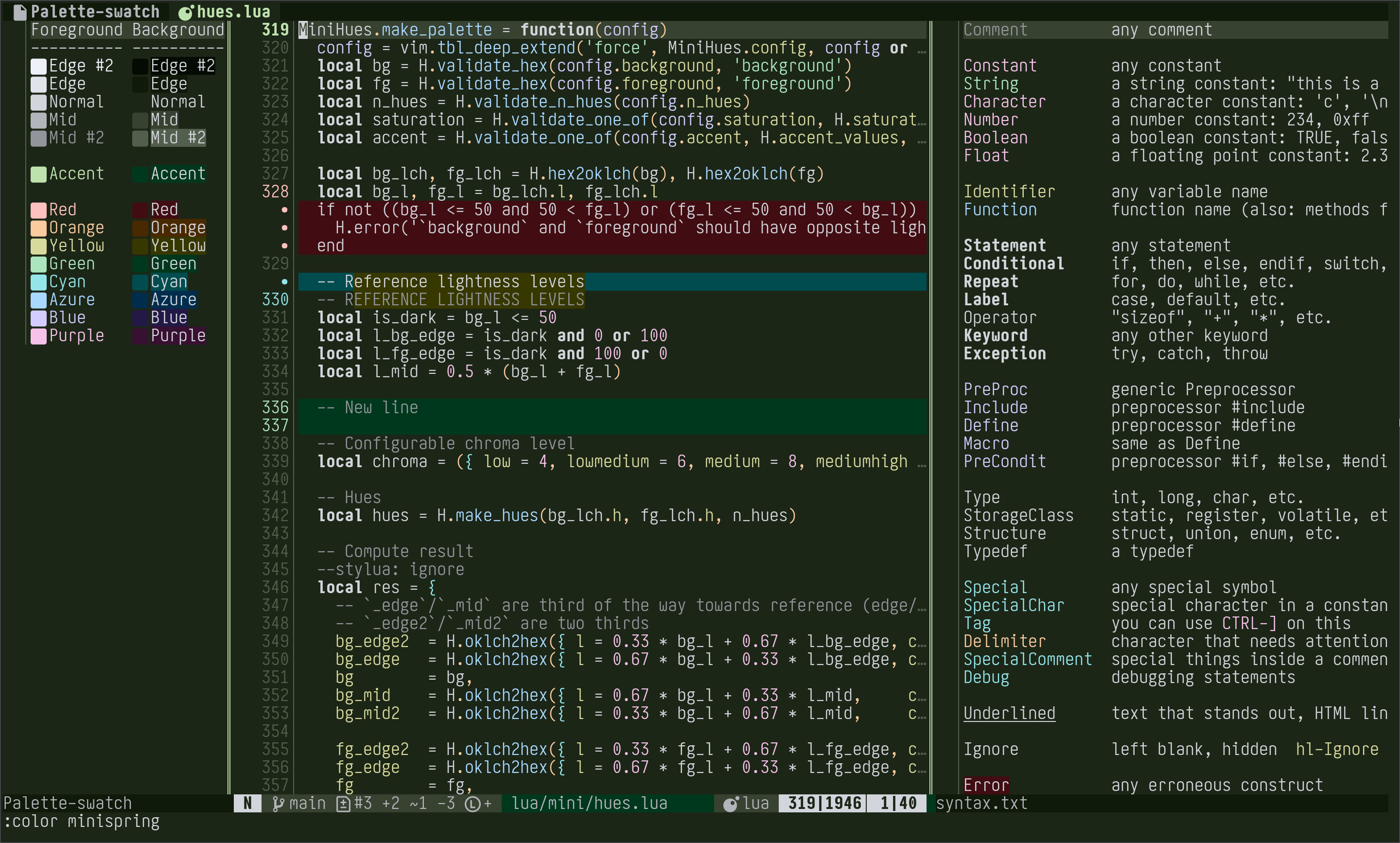The height and width of the screenshot is (843, 1400).
Task: Click the Underlined highlight group link
Action: tap(1009, 714)
